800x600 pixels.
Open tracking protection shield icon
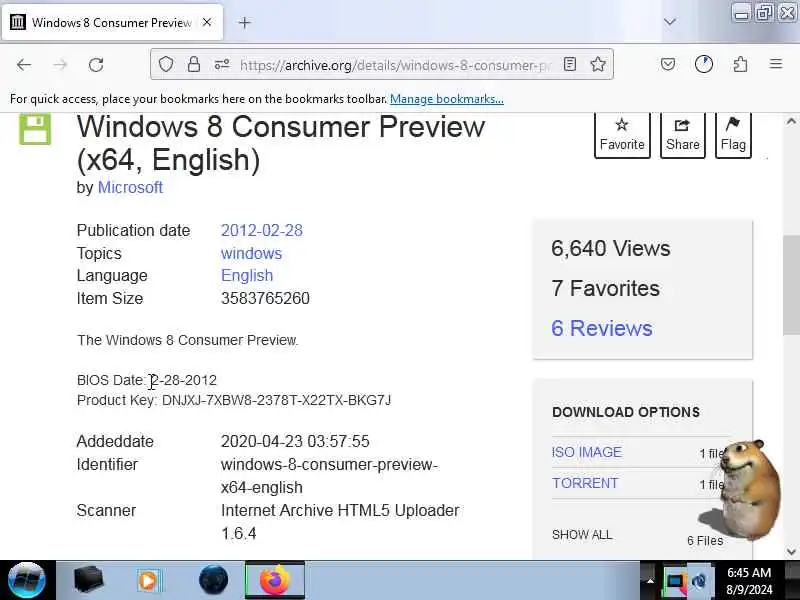[x=166, y=64]
